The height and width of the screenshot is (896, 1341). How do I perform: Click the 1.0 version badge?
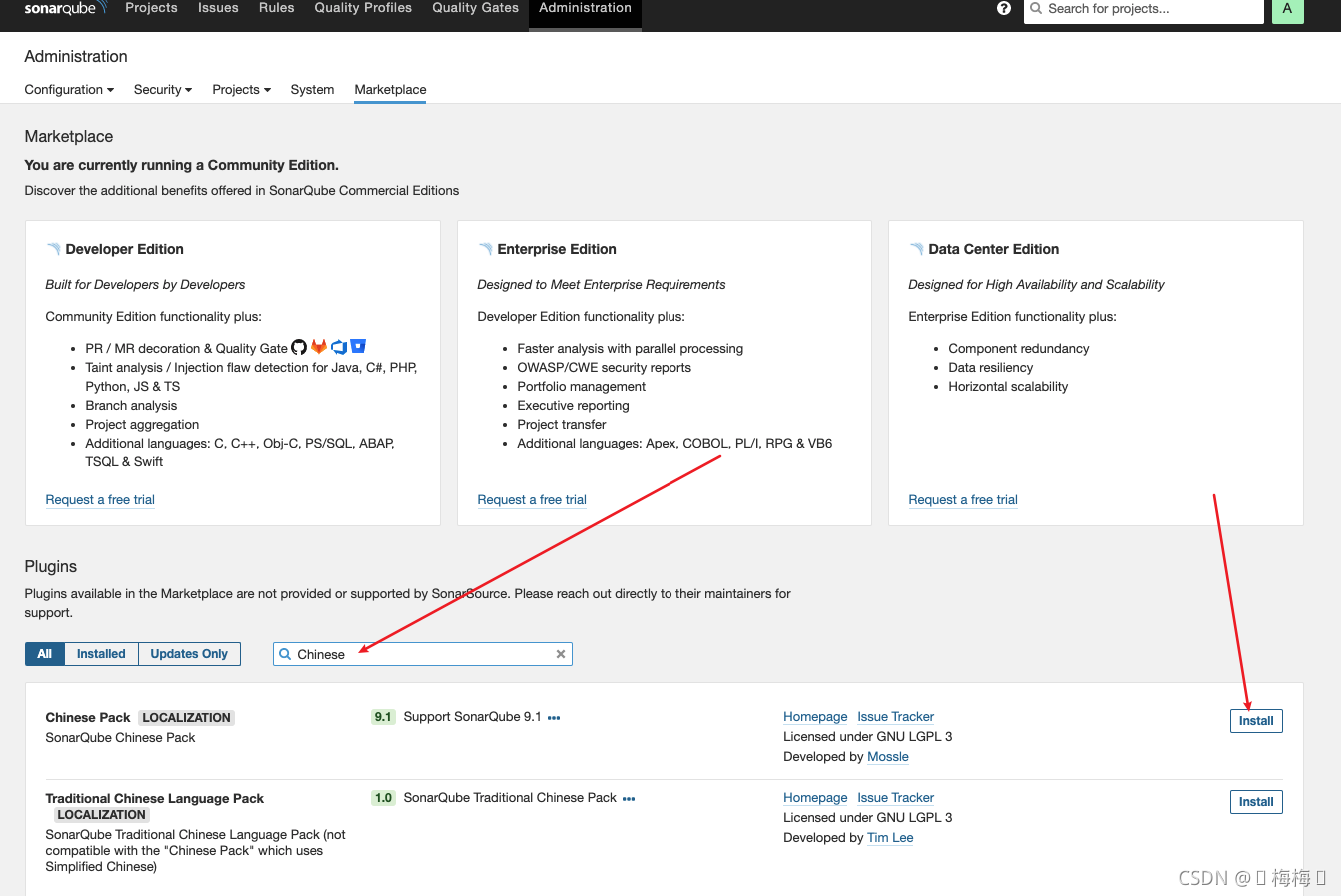coord(383,798)
